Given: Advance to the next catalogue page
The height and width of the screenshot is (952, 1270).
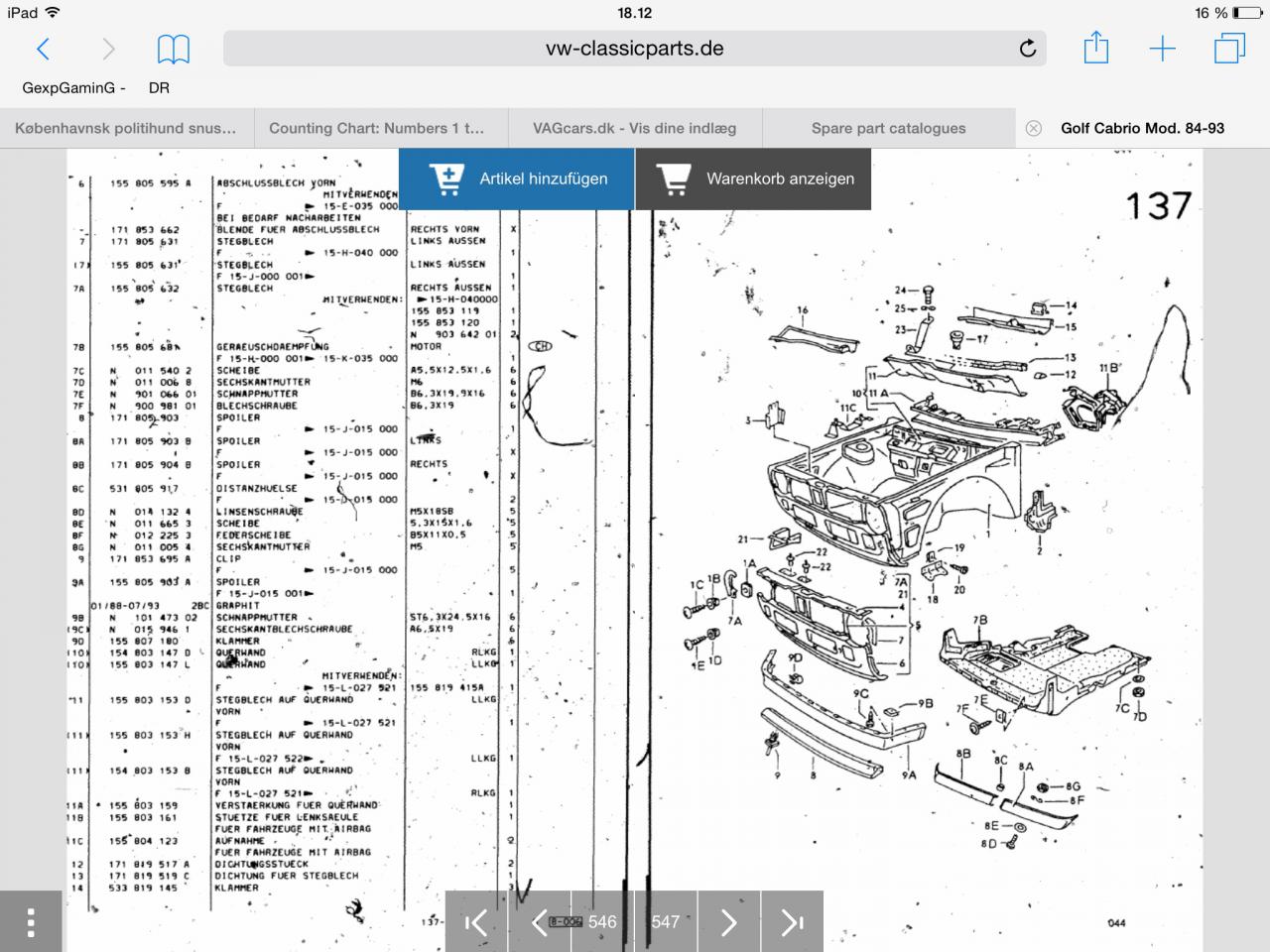Looking at the screenshot, I should click(728, 922).
